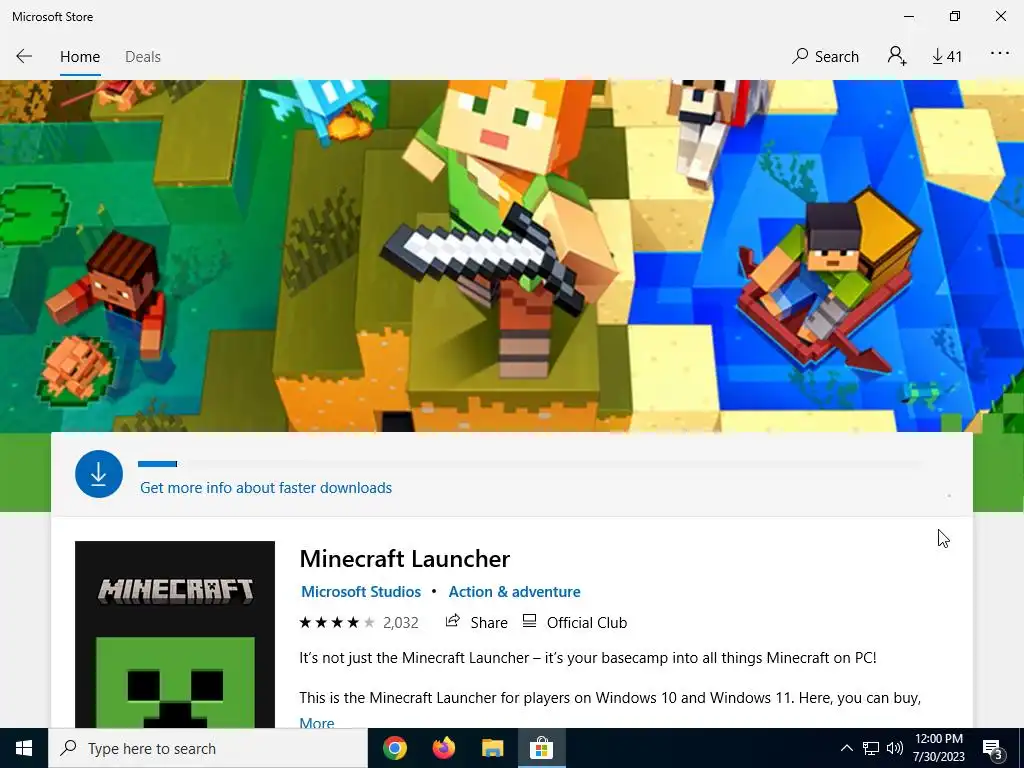
Task: Open the Official Club label
Action: click(x=586, y=623)
